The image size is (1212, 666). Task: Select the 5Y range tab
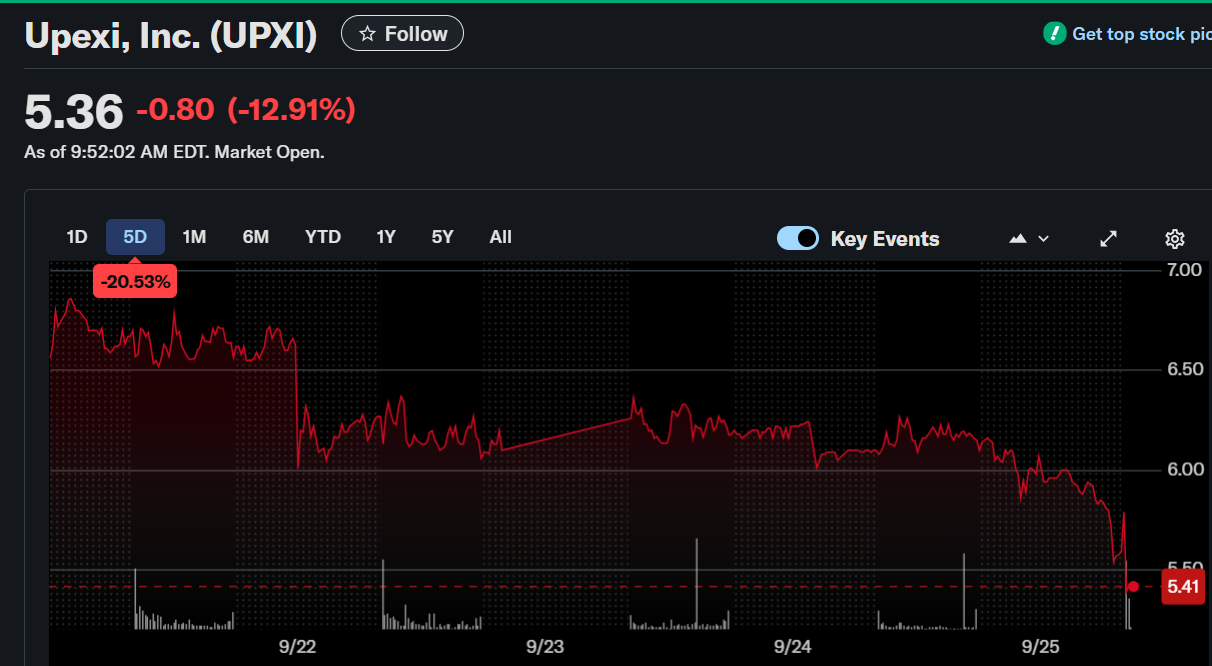click(443, 237)
